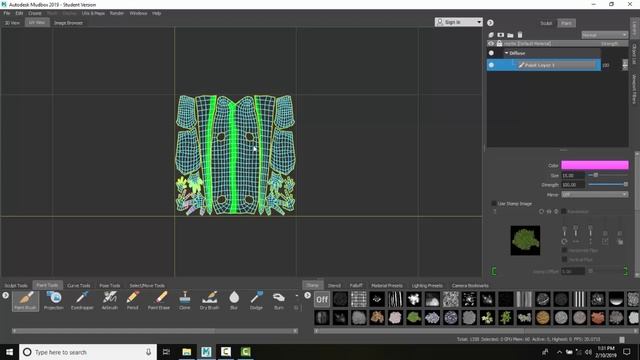The image size is (640, 360).
Task: Open the Edit menu
Action: pyautogui.click(x=19, y=13)
